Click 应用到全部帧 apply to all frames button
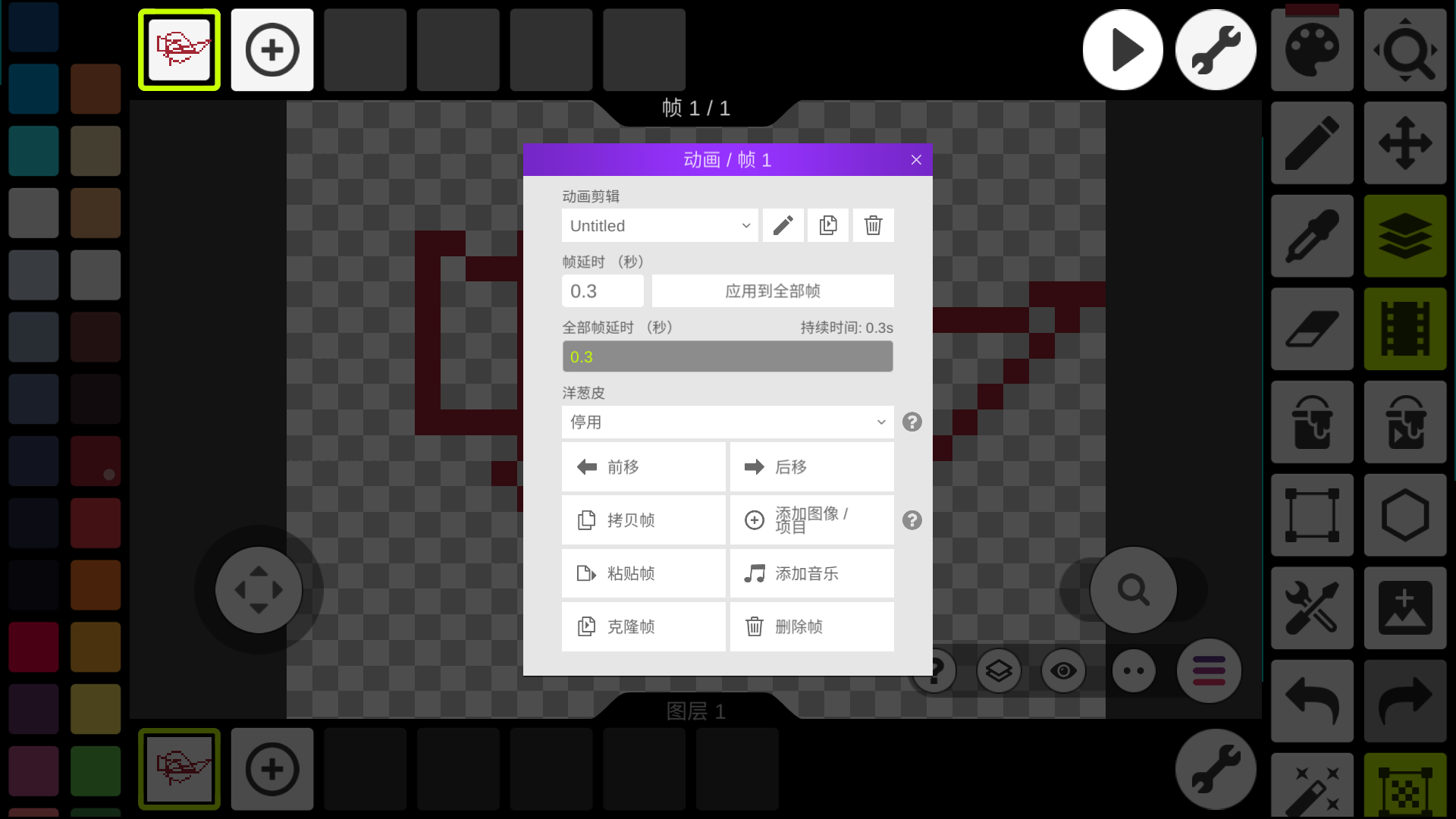Image resolution: width=1456 pixels, height=819 pixels. click(x=772, y=291)
